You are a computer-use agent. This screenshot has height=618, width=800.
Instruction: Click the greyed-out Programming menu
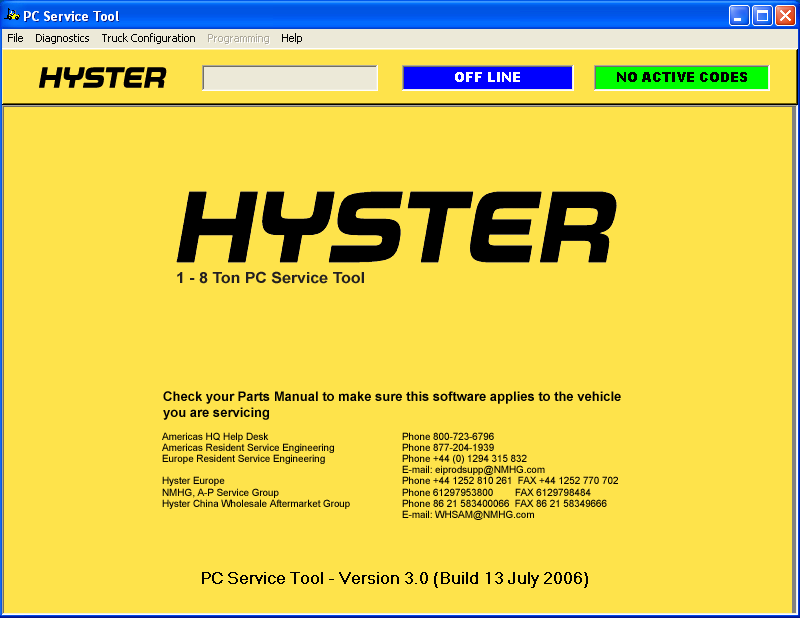[238, 38]
